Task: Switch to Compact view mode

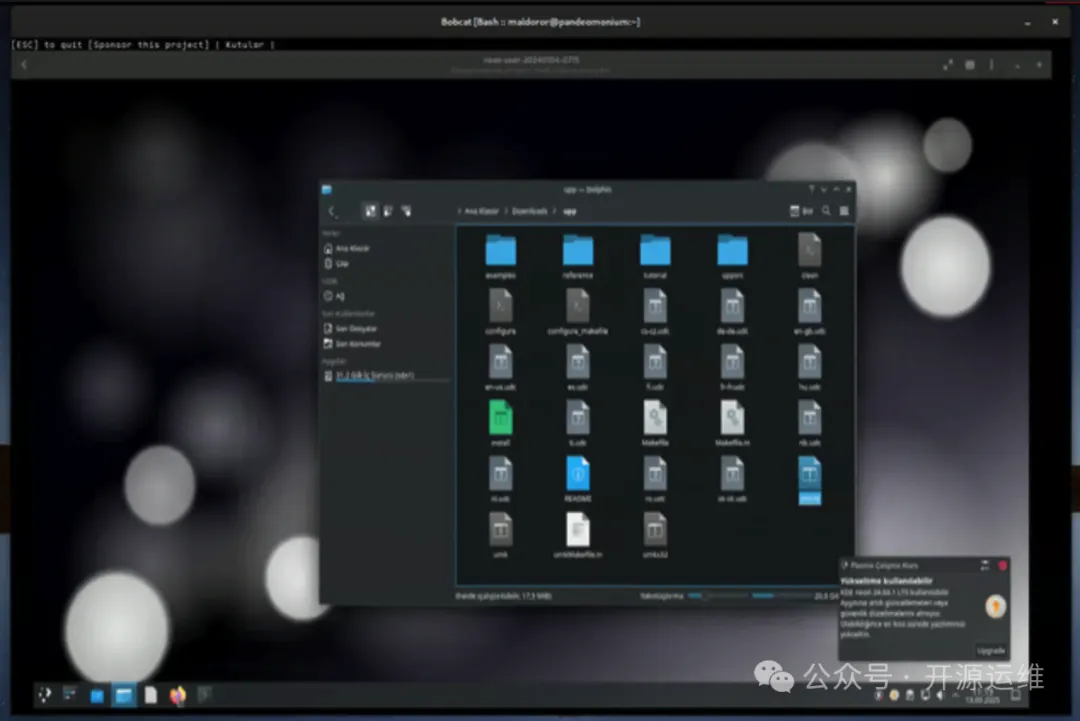Action: coord(388,211)
